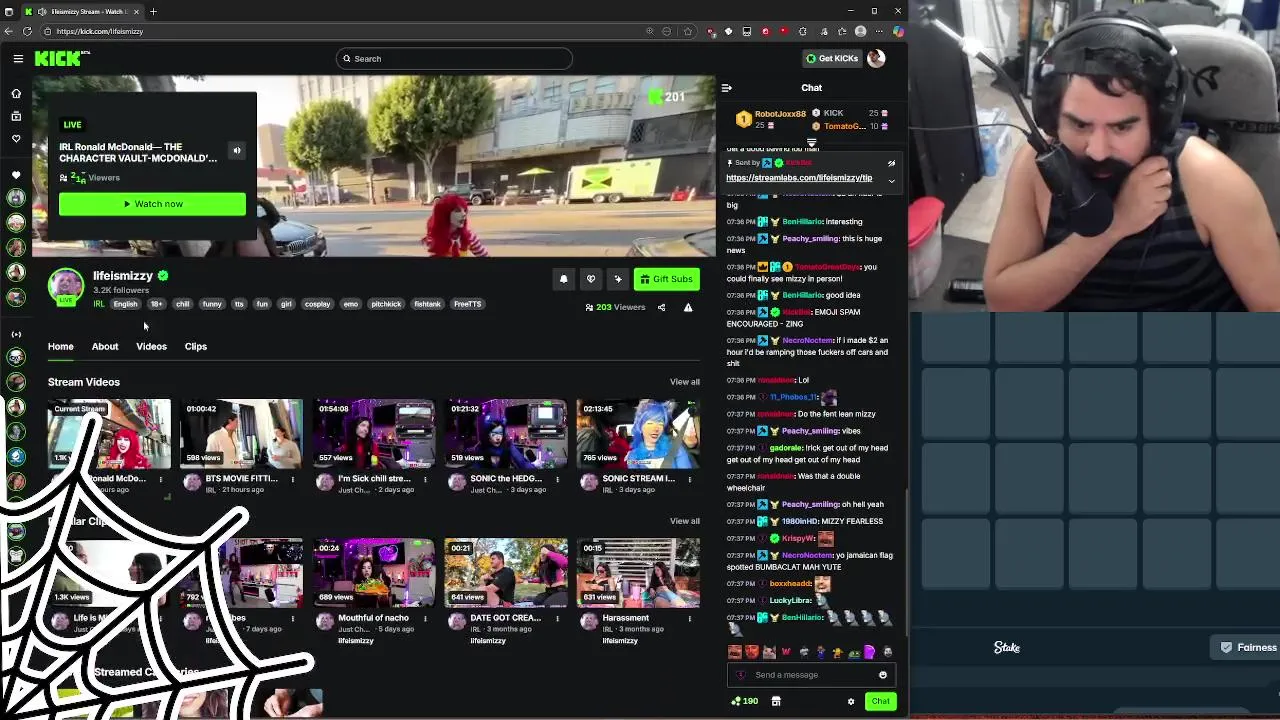Open a new browser tab with plus
Image resolution: width=1280 pixels, height=720 pixels.
pyautogui.click(x=153, y=11)
